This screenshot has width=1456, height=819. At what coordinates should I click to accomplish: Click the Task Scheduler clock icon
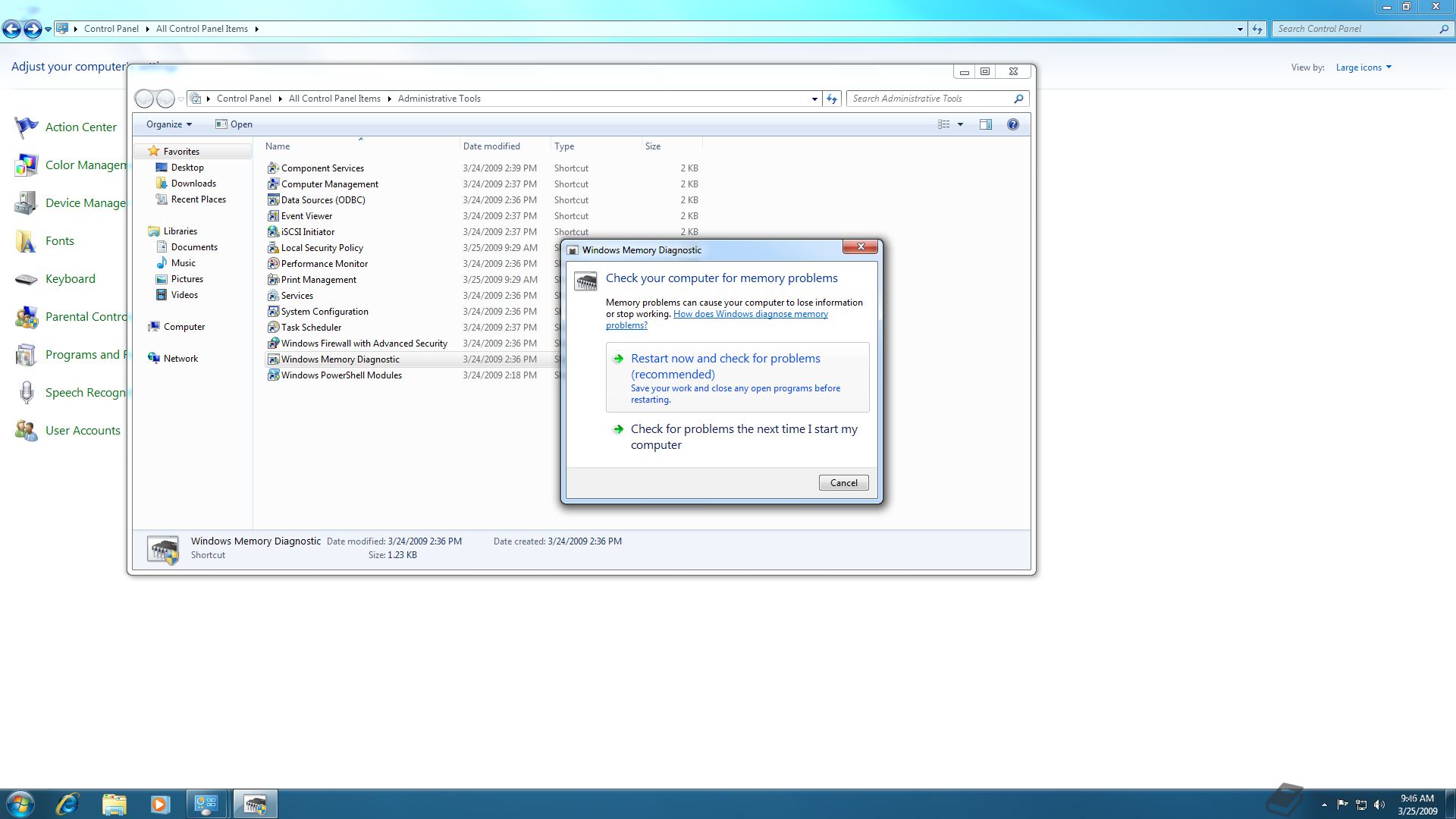(x=273, y=328)
